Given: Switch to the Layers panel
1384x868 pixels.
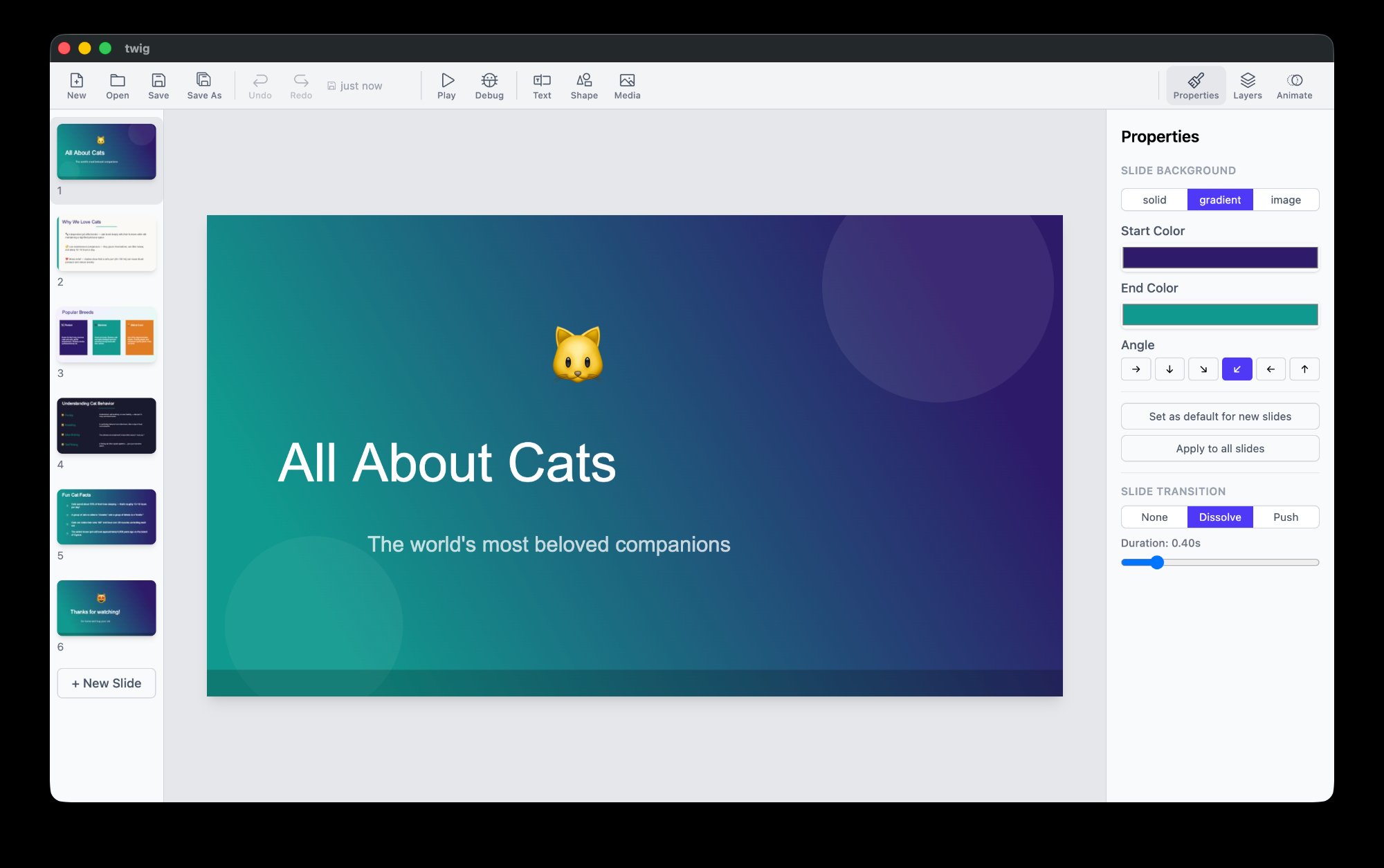Looking at the screenshot, I should coord(1248,84).
